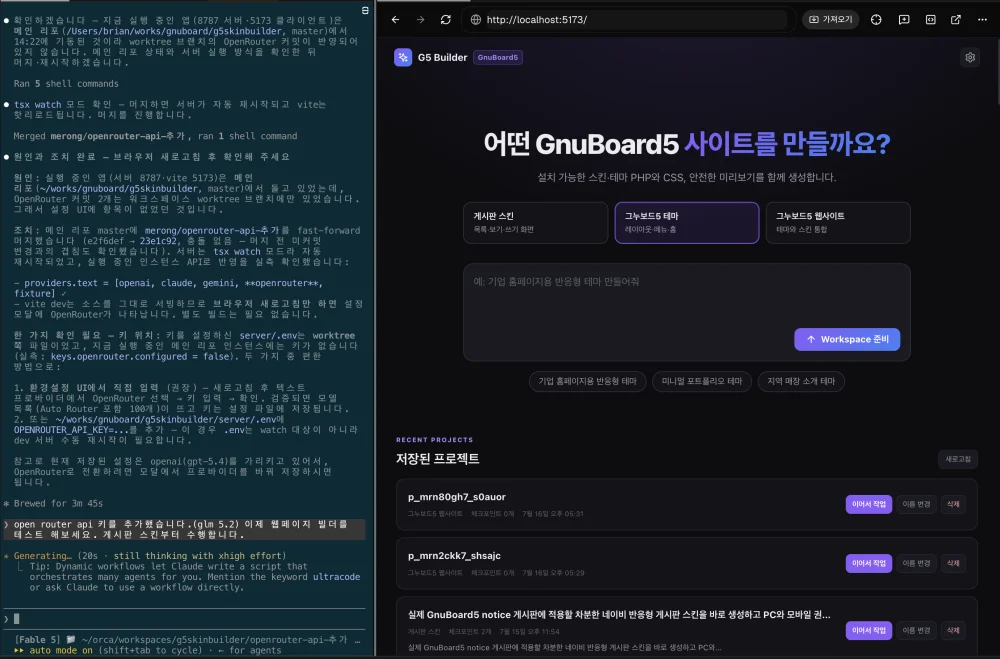Click the GnuBoard5 badge
1000x659 pixels.
[x=497, y=57]
